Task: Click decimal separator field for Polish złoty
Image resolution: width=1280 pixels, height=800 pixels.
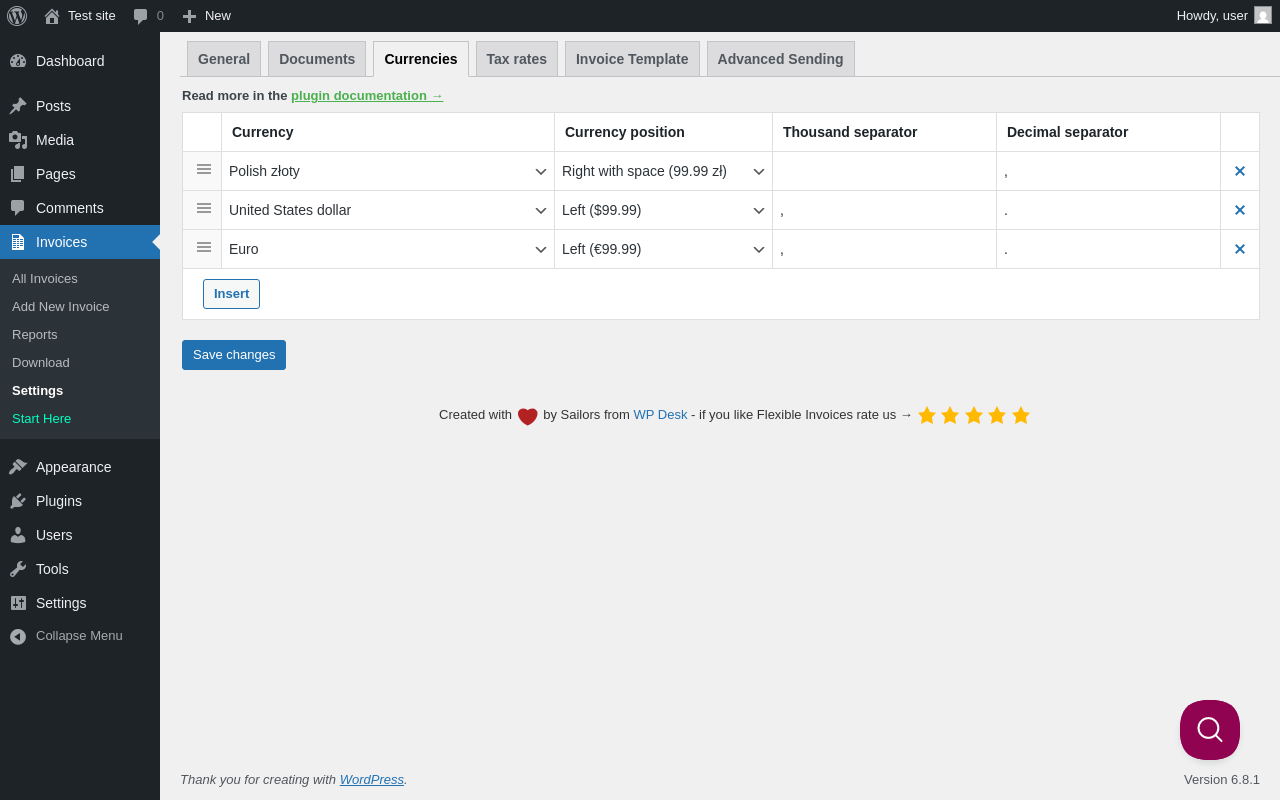Action: pyautogui.click(x=1109, y=171)
